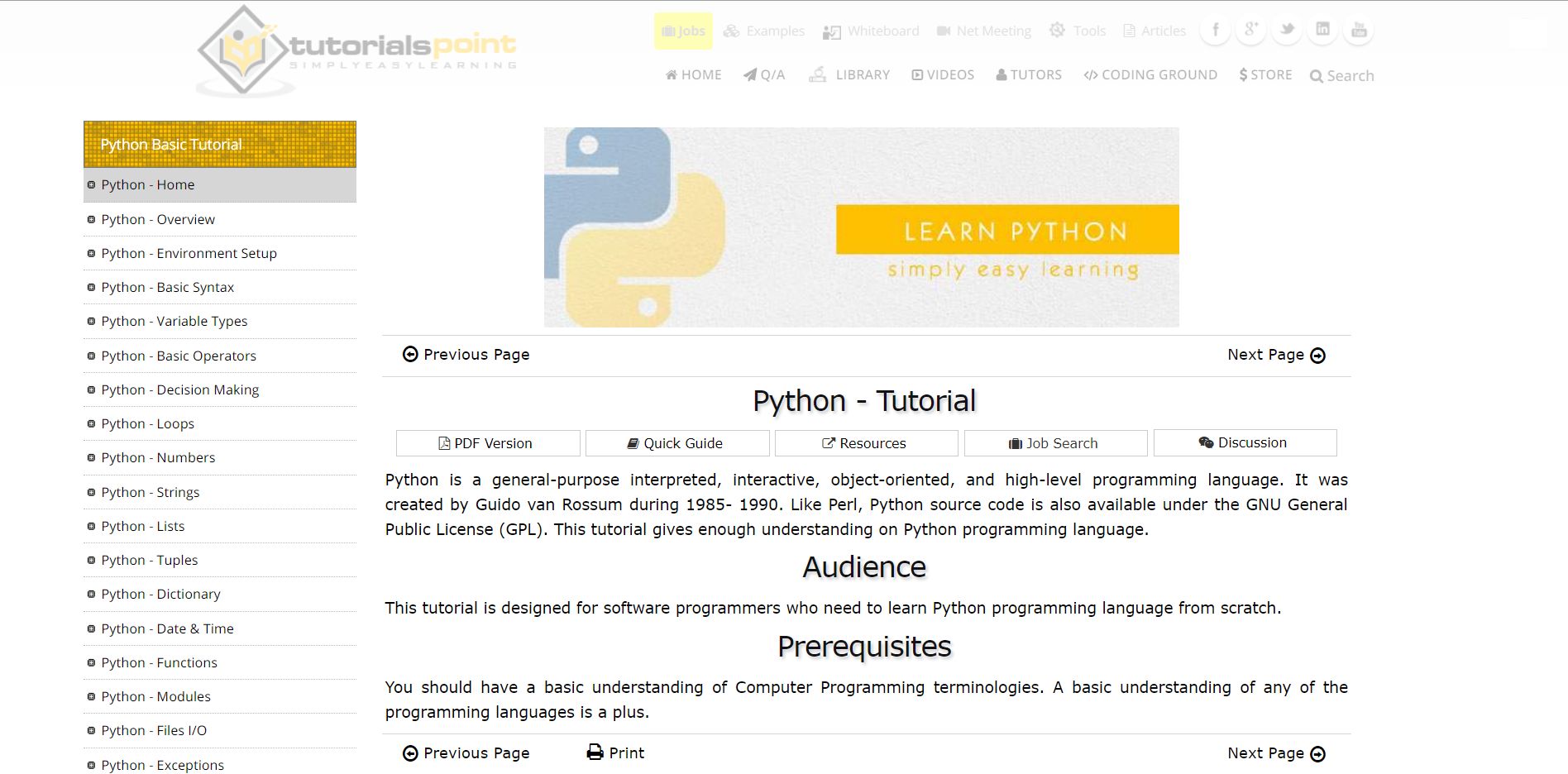The image size is (1568, 774).
Task: Select the VIDEOS navigation item
Action: pos(943,75)
